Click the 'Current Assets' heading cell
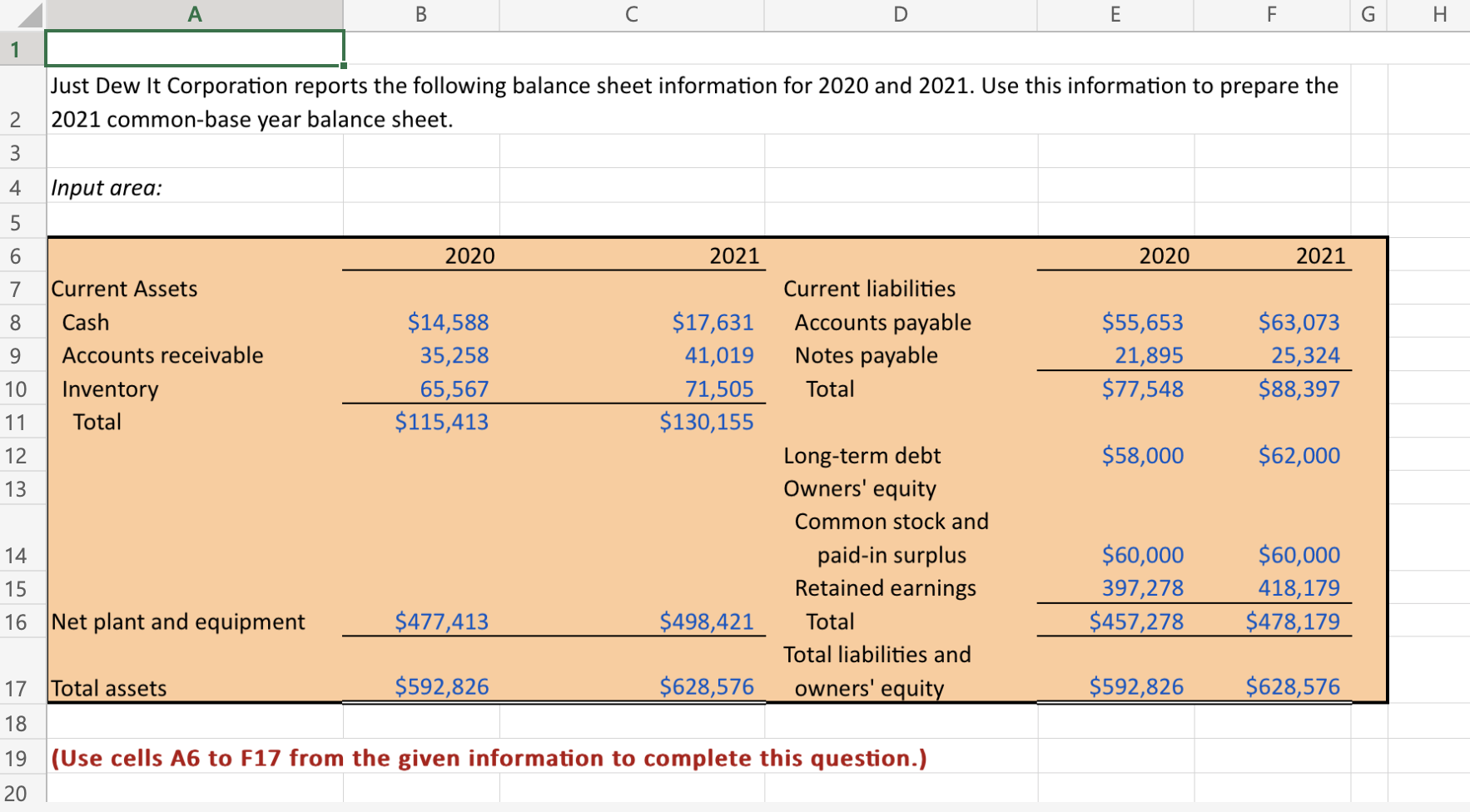 pyautogui.click(x=124, y=289)
